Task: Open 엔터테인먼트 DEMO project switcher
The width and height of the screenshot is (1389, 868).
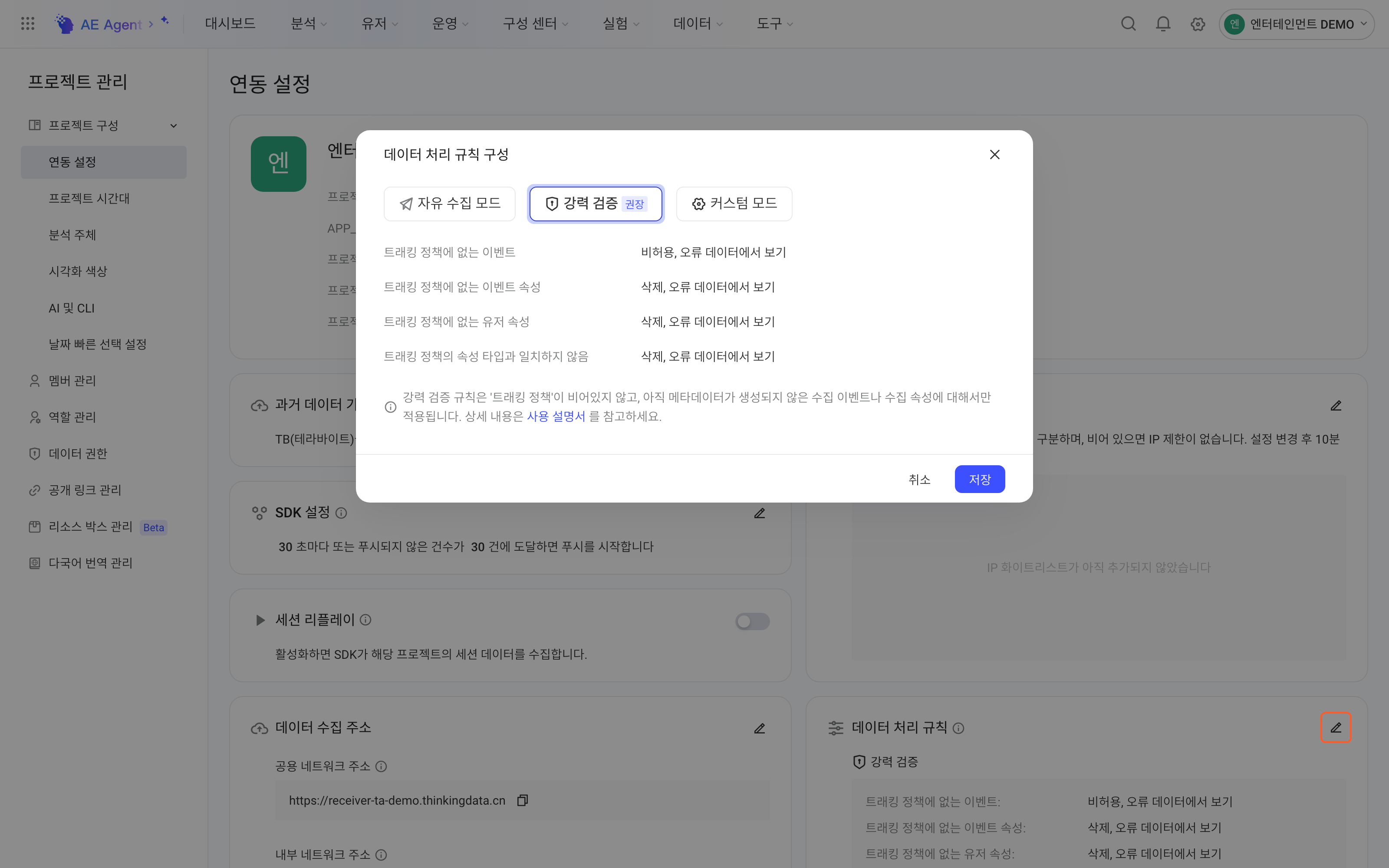Action: click(x=1297, y=24)
